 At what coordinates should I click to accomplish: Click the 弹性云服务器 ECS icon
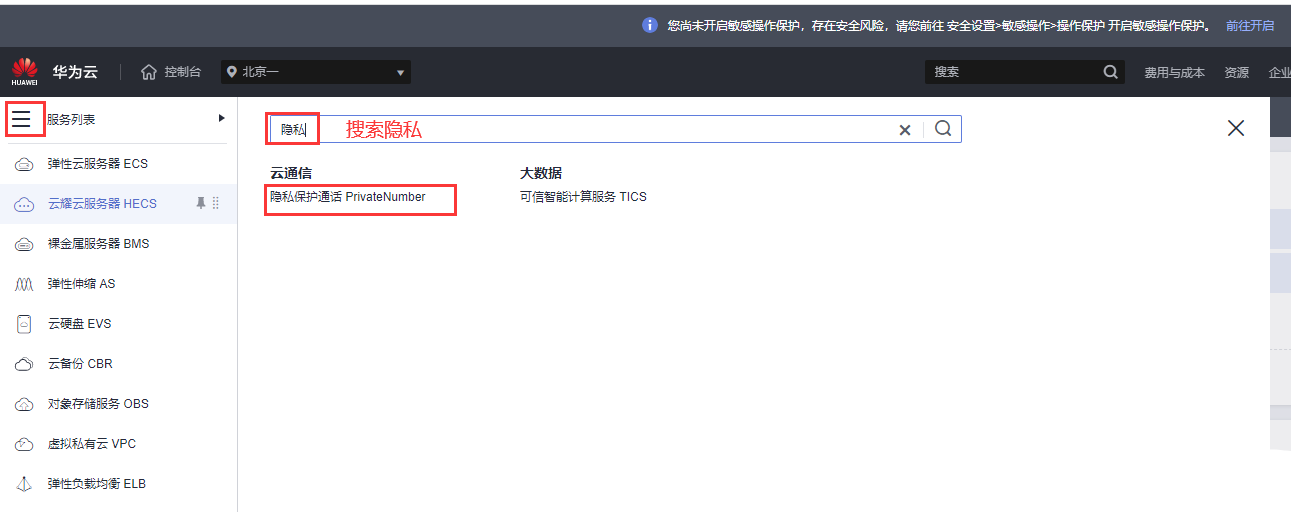click(24, 164)
